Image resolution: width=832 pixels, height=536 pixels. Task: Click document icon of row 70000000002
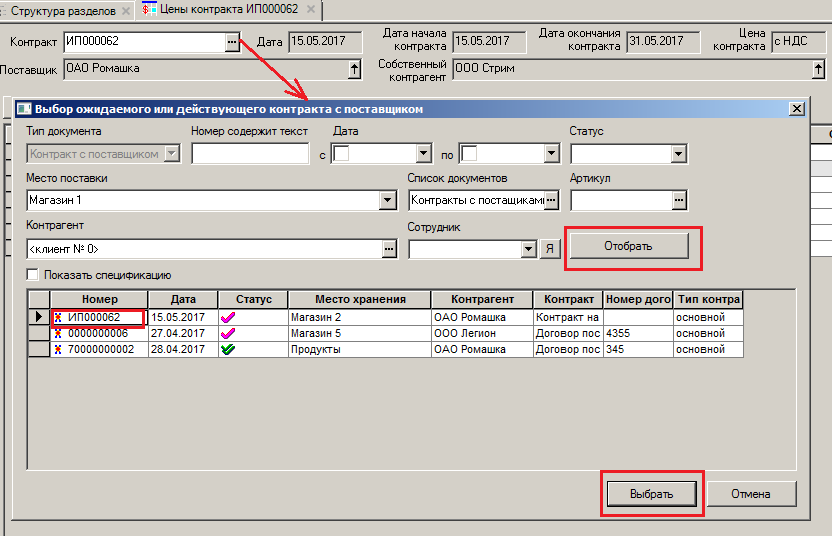click(x=58, y=349)
